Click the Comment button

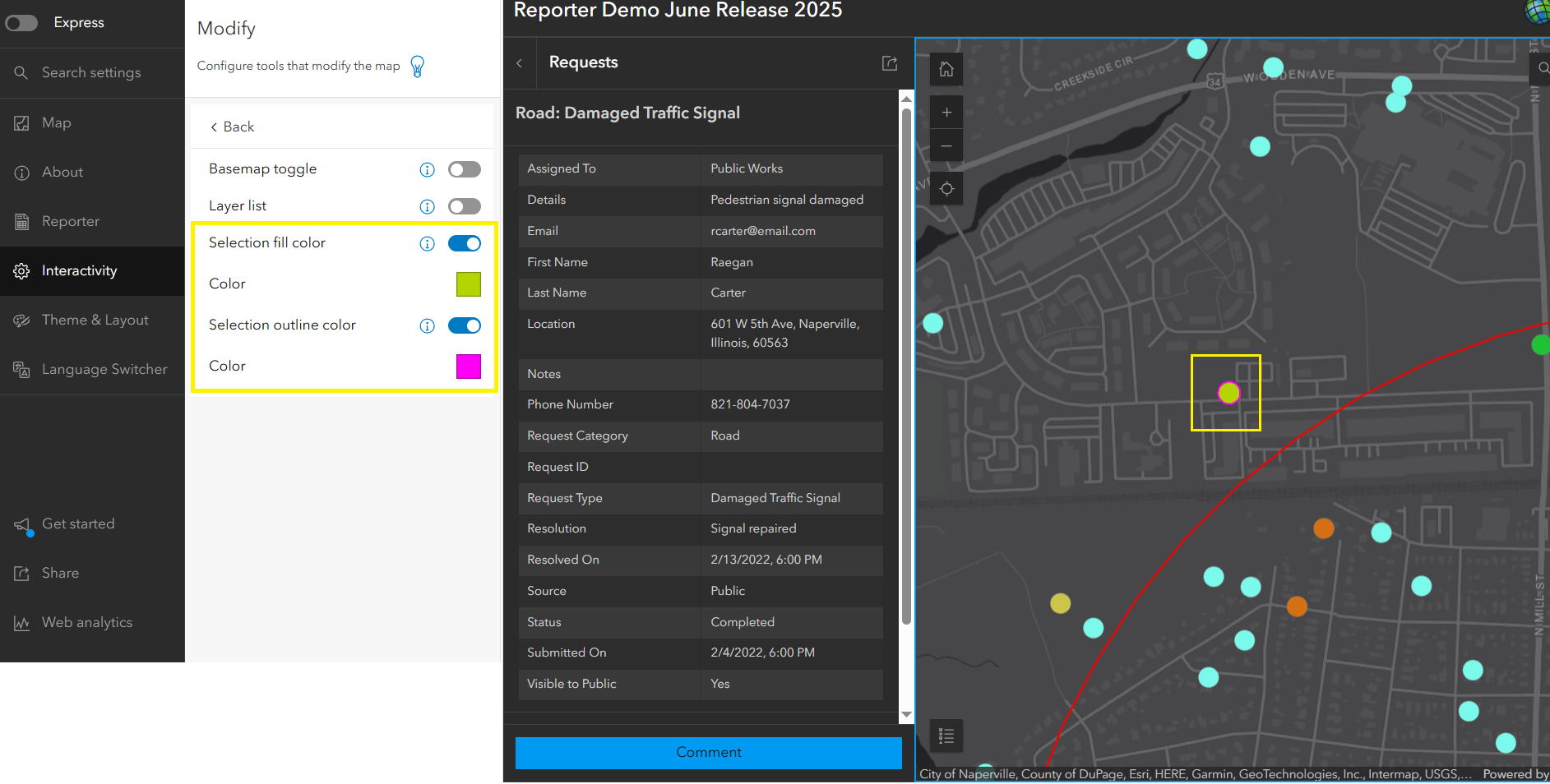(x=708, y=752)
